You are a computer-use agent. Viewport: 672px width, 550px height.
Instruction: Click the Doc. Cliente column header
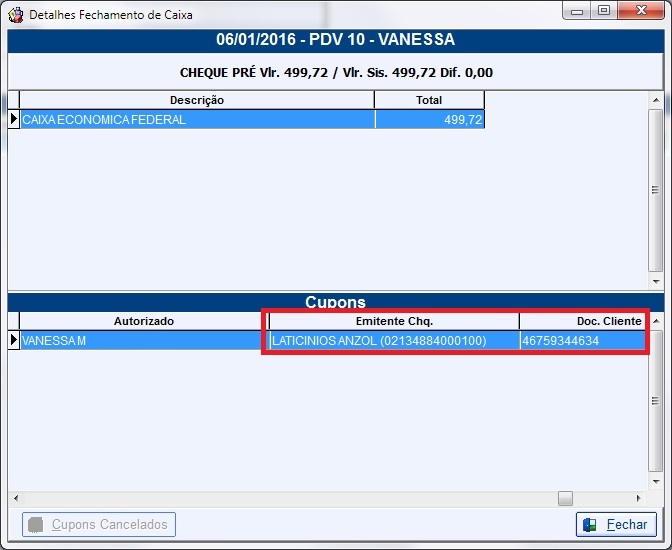582,321
